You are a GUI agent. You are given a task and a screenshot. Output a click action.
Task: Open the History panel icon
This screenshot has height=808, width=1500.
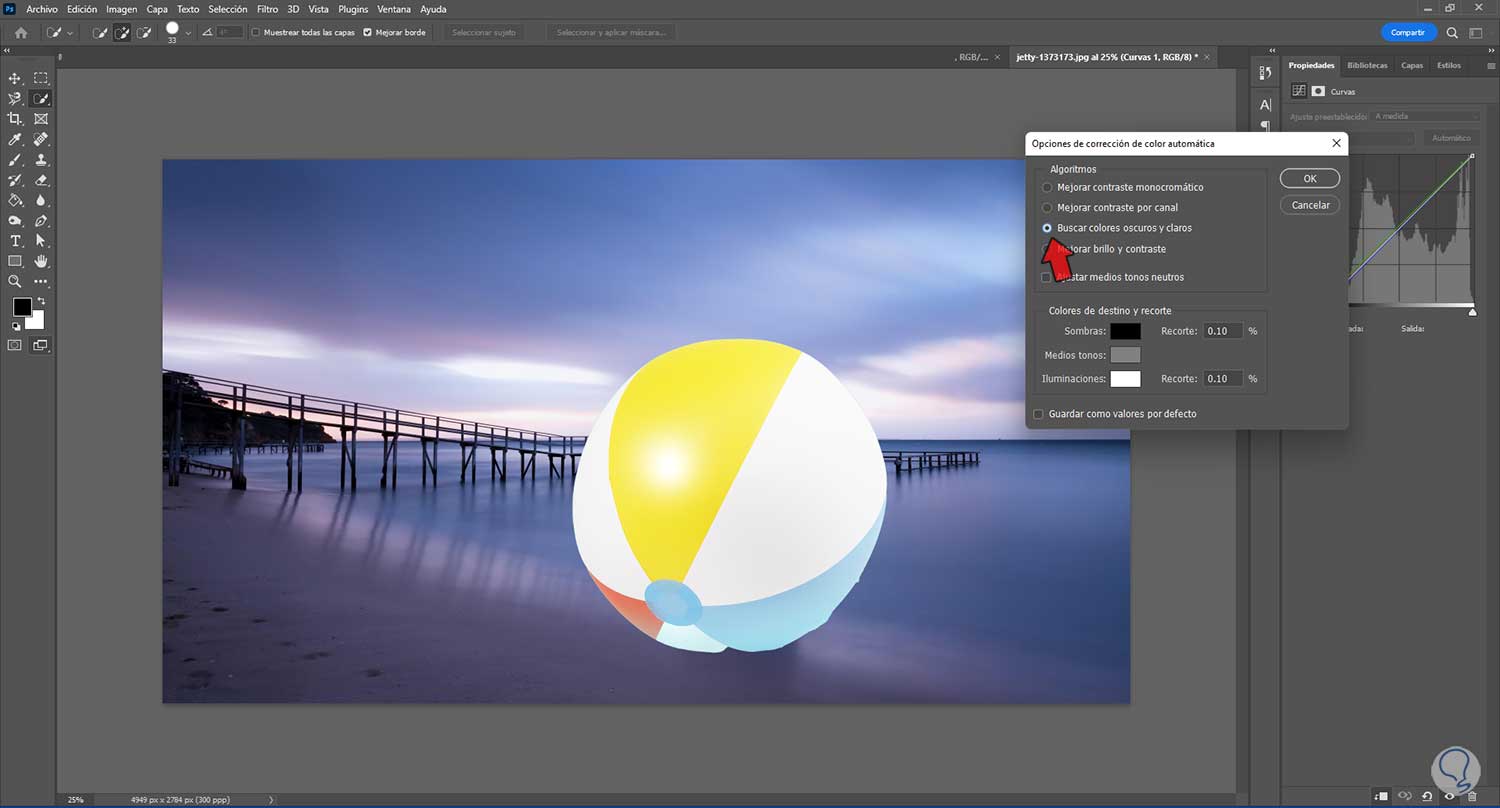(1265, 73)
